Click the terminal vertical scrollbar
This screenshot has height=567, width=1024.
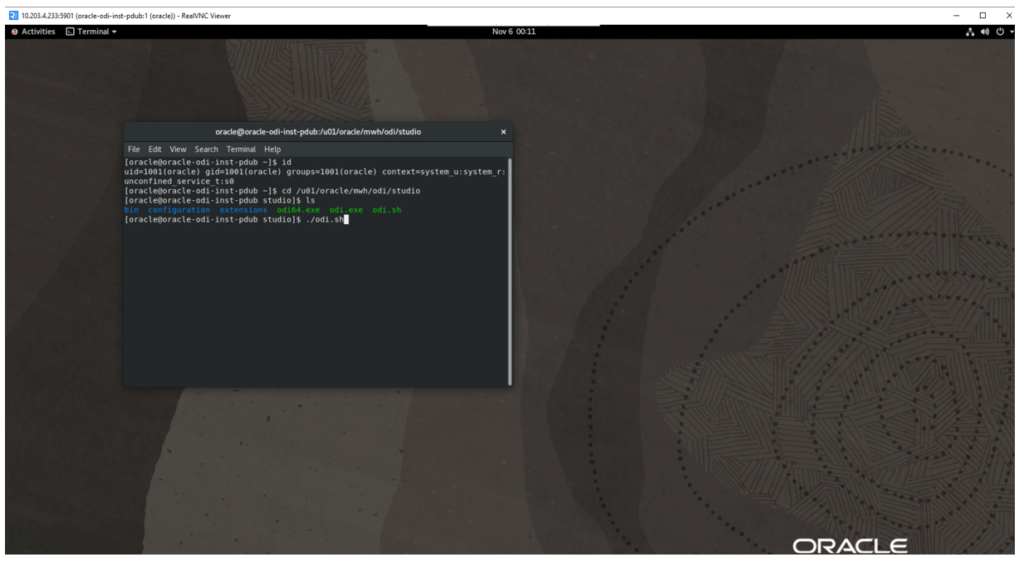tap(510, 270)
